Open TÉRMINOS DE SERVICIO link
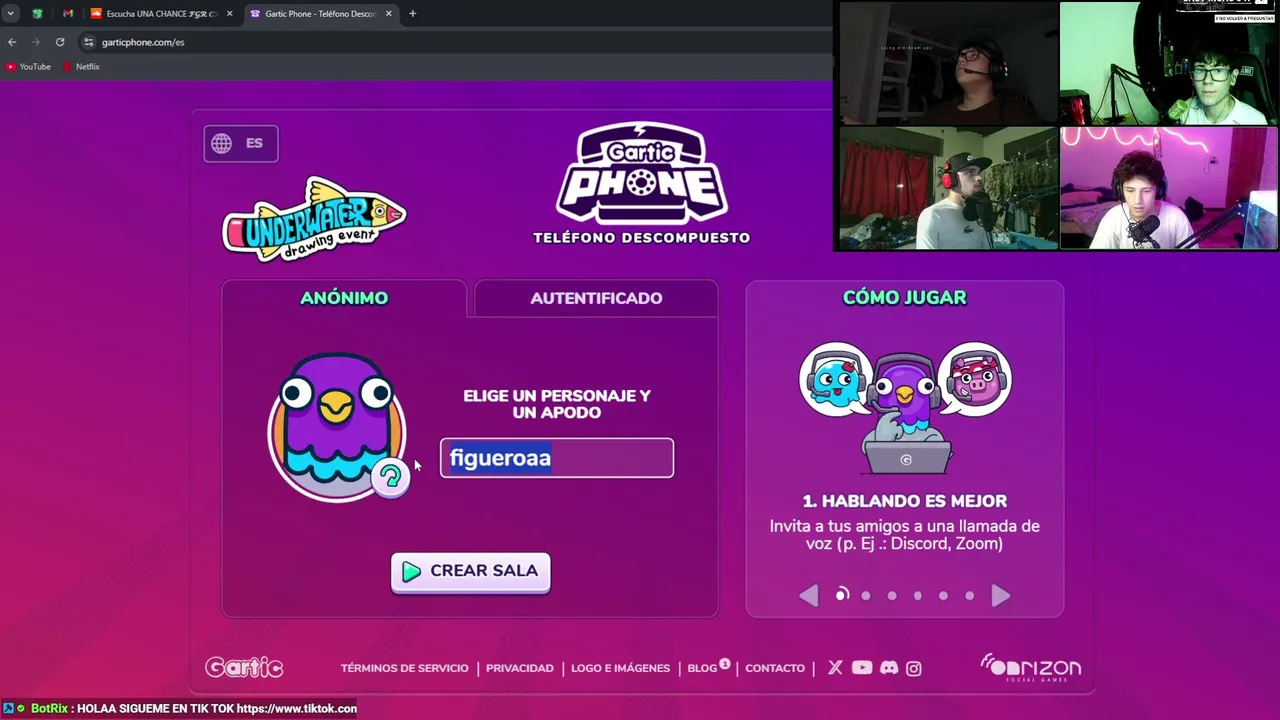The height and width of the screenshot is (720, 1280). pyautogui.click(x=404, y=668)
